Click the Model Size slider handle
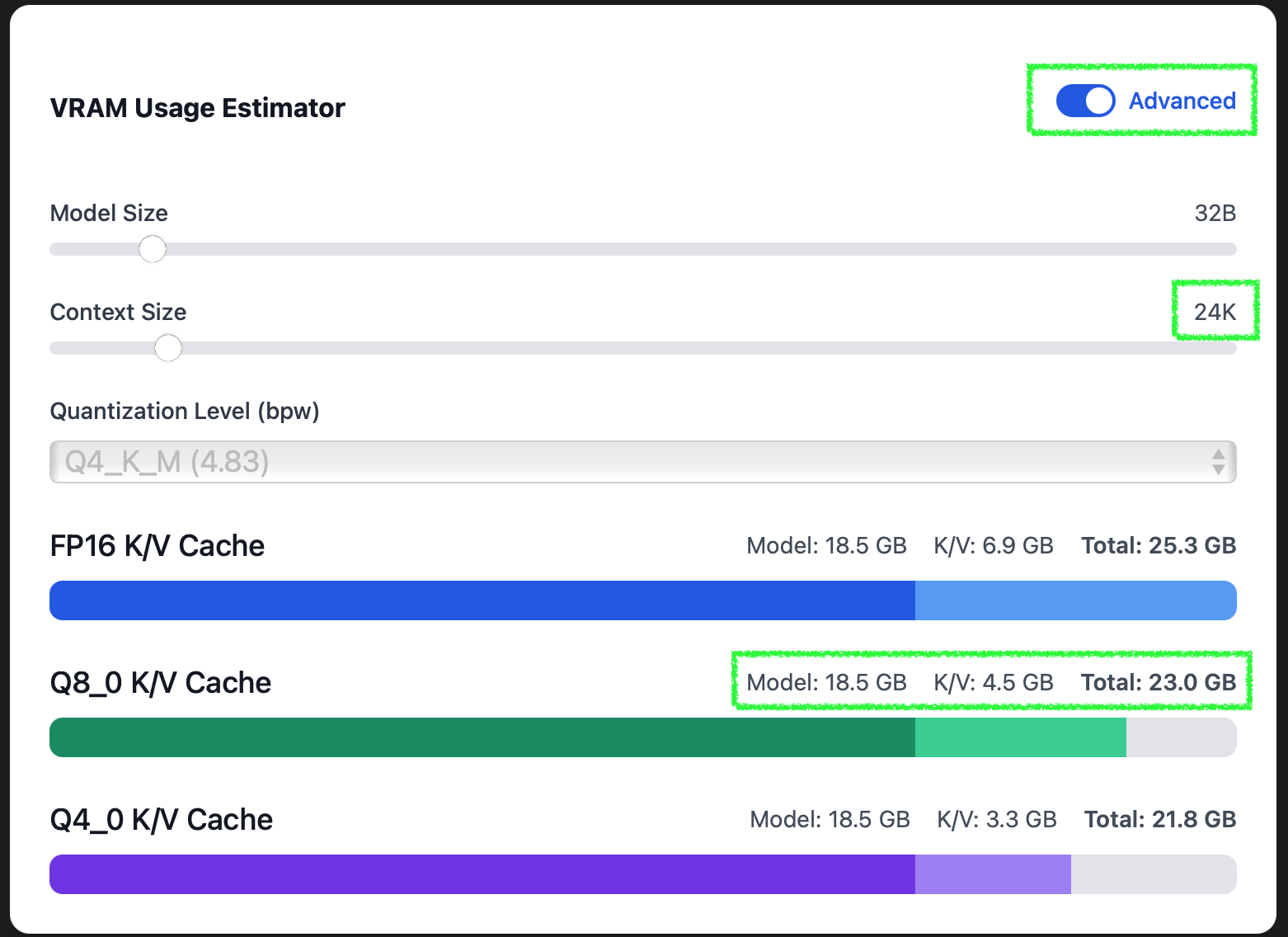The image size is (1288, 937). coord(153,249)
